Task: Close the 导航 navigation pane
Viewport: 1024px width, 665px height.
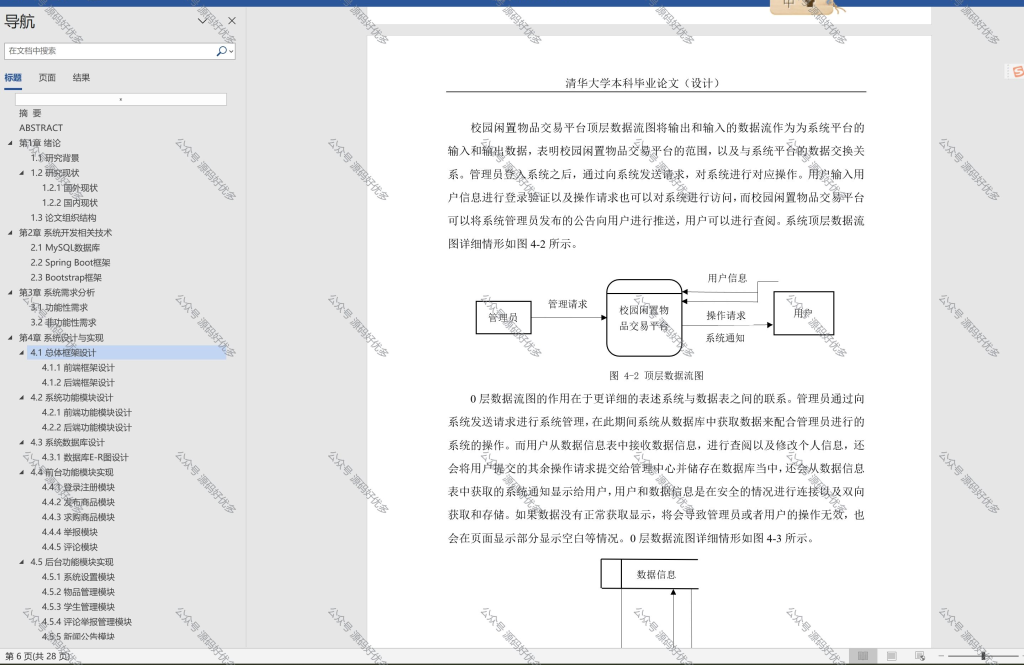Action: [x=232, y=21]
